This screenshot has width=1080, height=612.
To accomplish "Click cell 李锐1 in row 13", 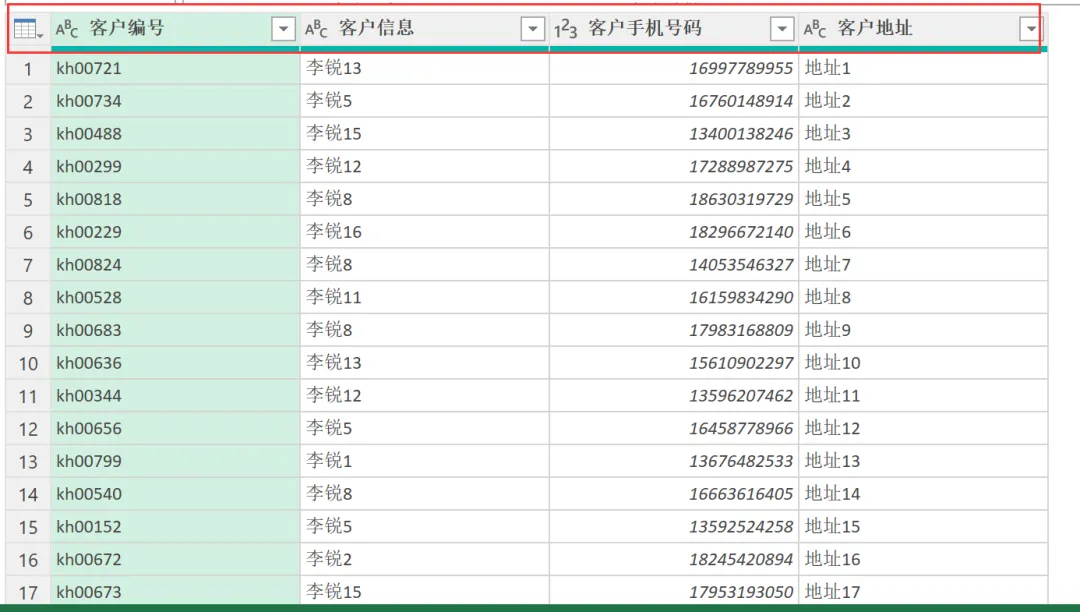I will pyautogui.click(x=425, y=461).
